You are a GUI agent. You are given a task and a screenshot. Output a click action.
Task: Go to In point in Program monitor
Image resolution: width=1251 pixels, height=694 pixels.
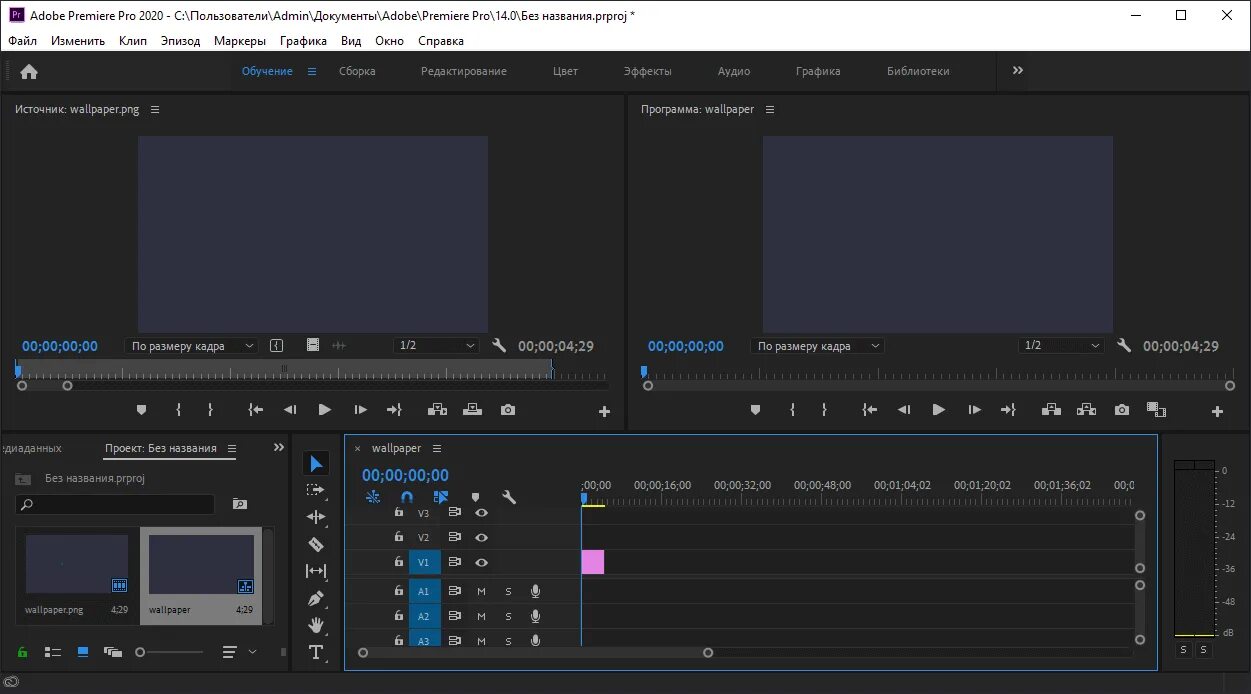[870, 410]
